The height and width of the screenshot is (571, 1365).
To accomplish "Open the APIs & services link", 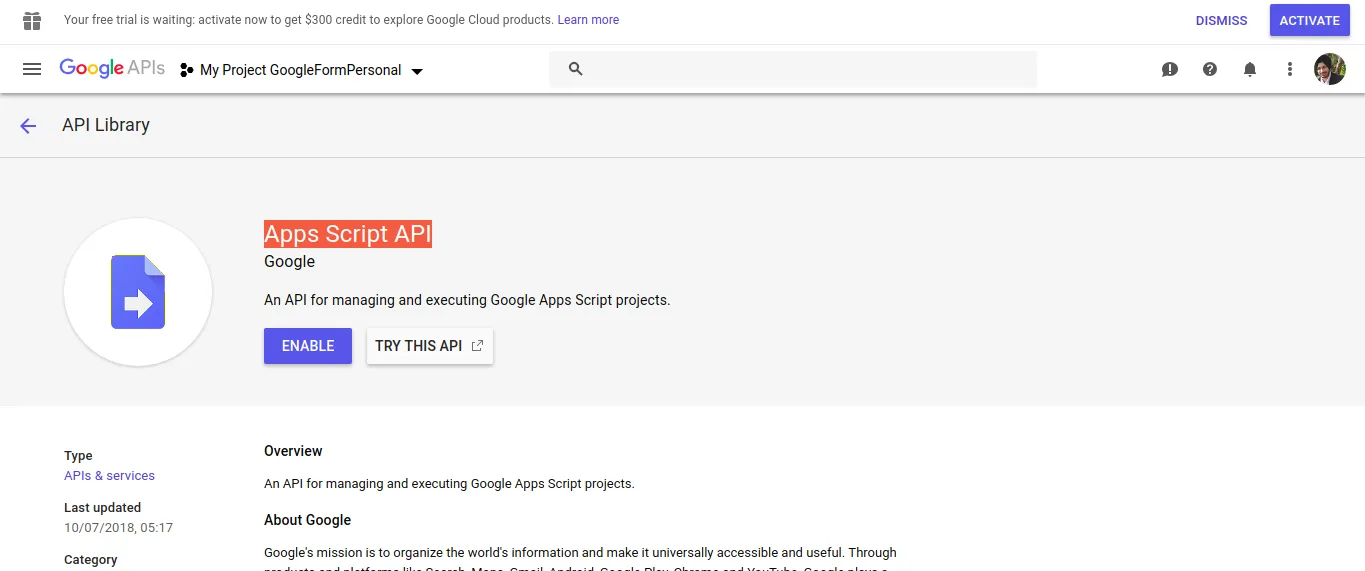I will (109, 476).
